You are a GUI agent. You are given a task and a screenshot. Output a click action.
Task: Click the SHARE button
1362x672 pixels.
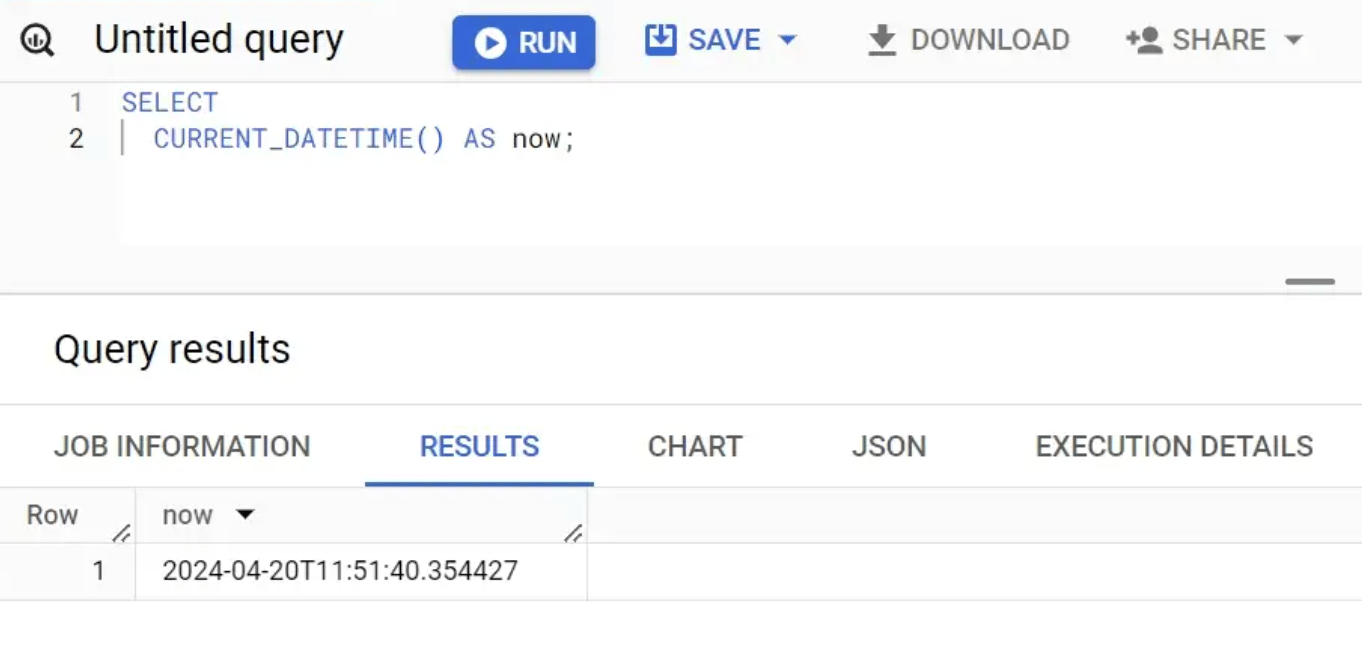(x=1194, y=40)
